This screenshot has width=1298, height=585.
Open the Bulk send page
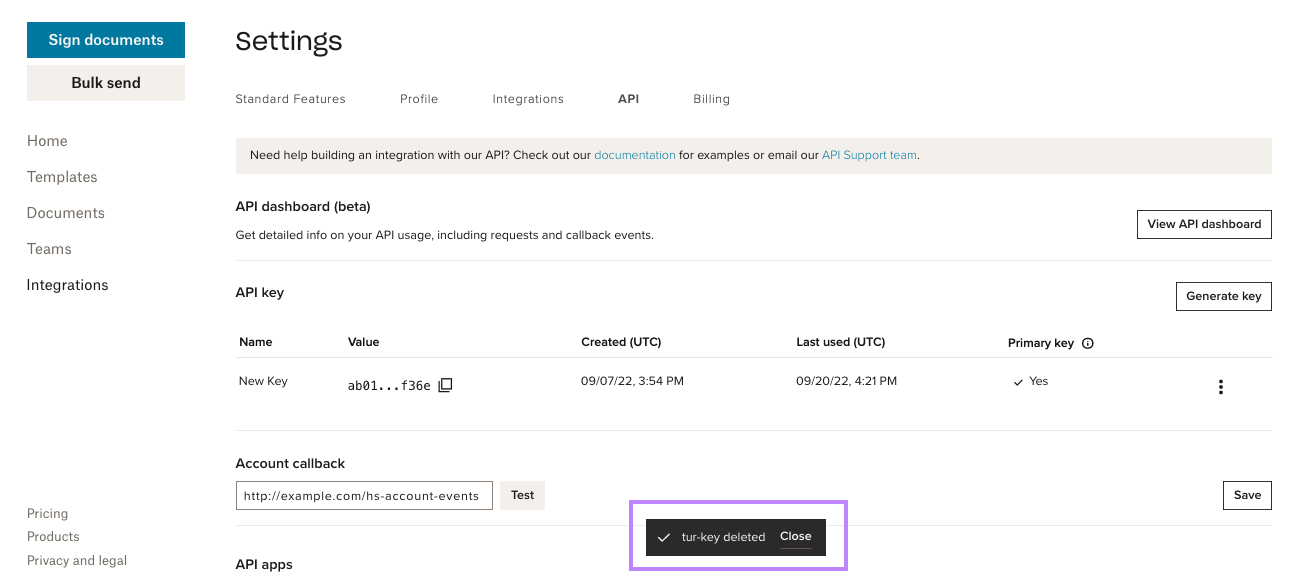(105, 82)
